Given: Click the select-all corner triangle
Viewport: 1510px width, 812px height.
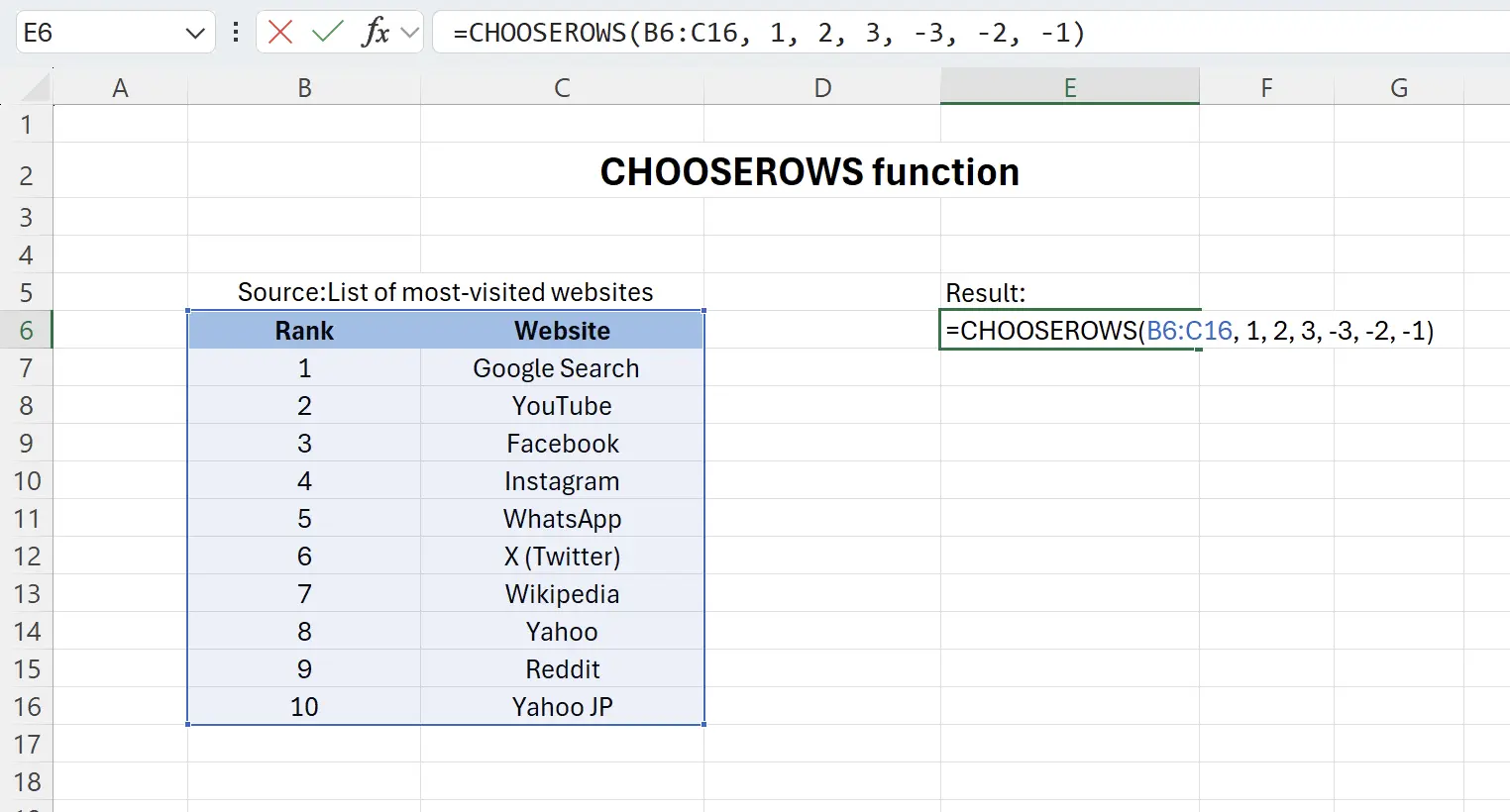Looking at the screenshot, I should coord(35,89).
